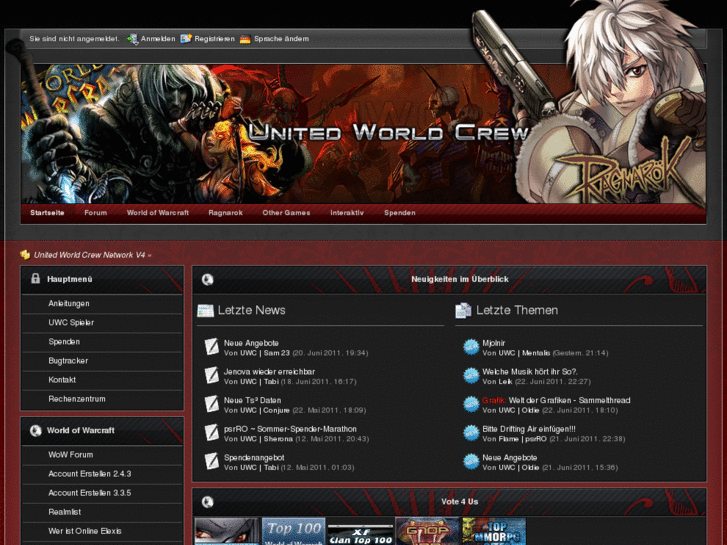Screen dimensions: 727x545
Task: Open the Spenden menu tab
Action: 400,213
